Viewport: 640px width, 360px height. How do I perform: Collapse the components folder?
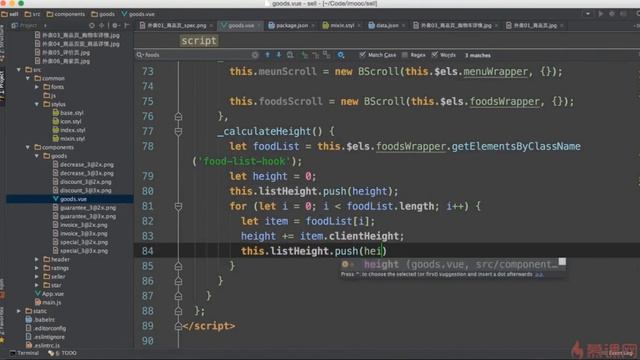click(28, 147)
